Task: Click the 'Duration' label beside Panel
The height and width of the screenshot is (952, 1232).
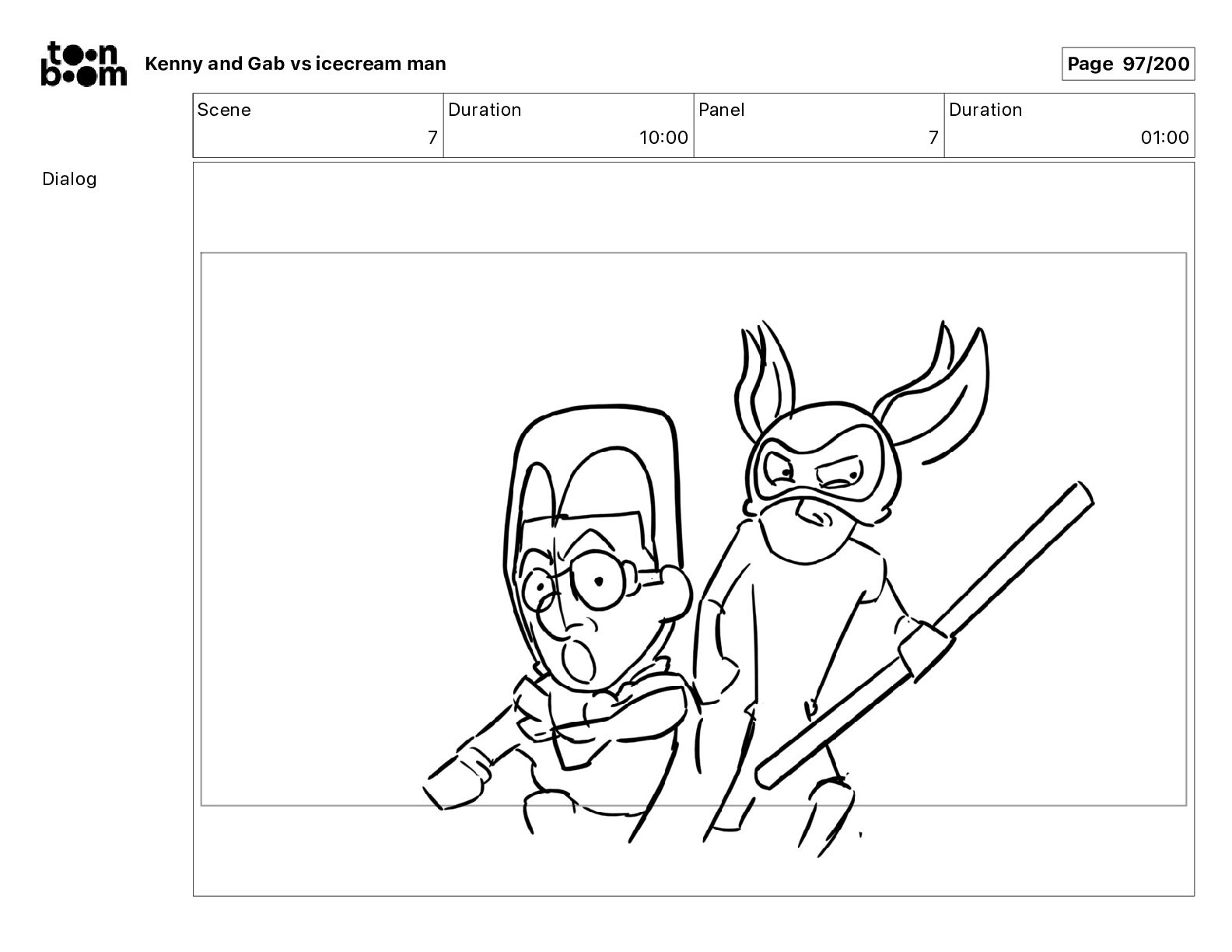Action: point(985,110)
